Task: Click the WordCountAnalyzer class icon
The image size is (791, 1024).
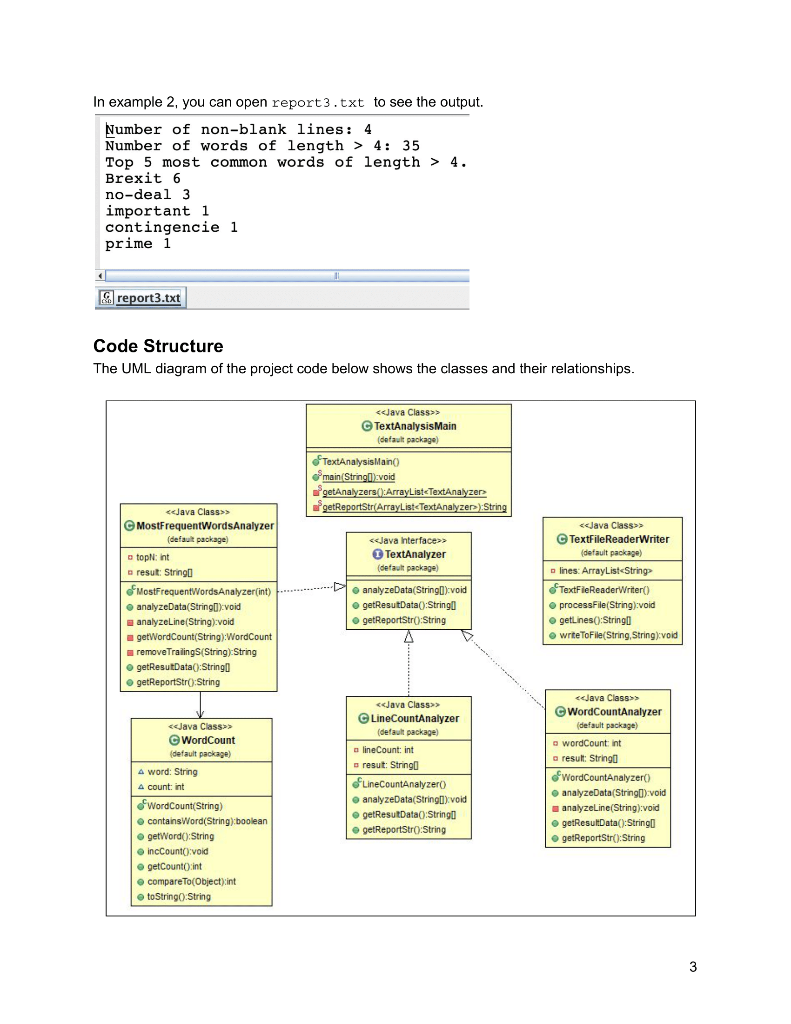Action: pos(560,712)
